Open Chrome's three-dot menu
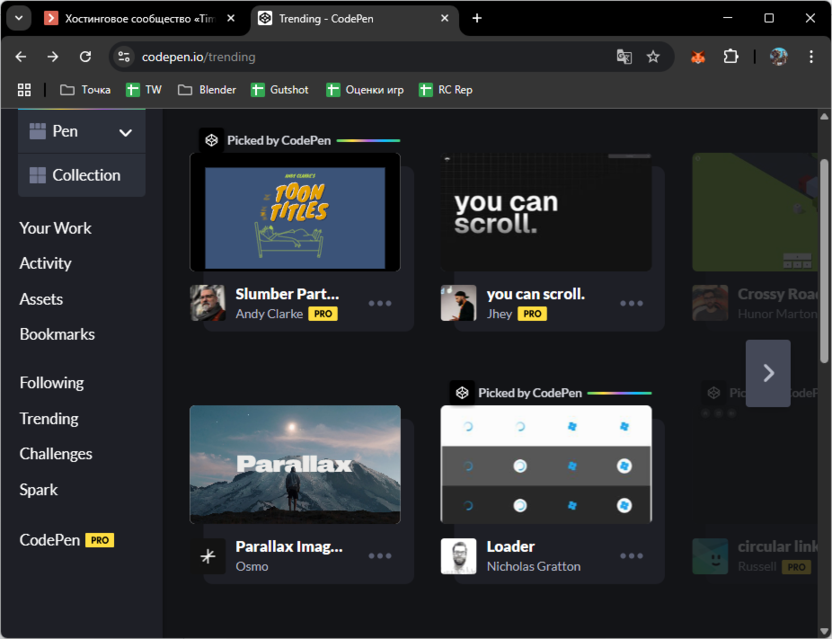 coord(811,56)
